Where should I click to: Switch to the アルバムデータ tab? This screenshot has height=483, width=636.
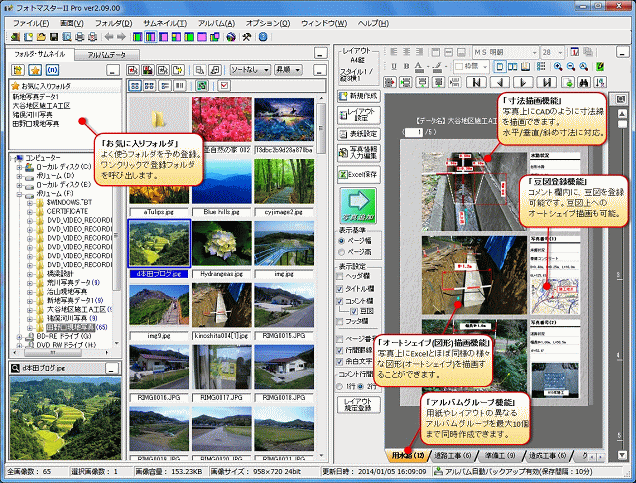click(x=107, y=55)
